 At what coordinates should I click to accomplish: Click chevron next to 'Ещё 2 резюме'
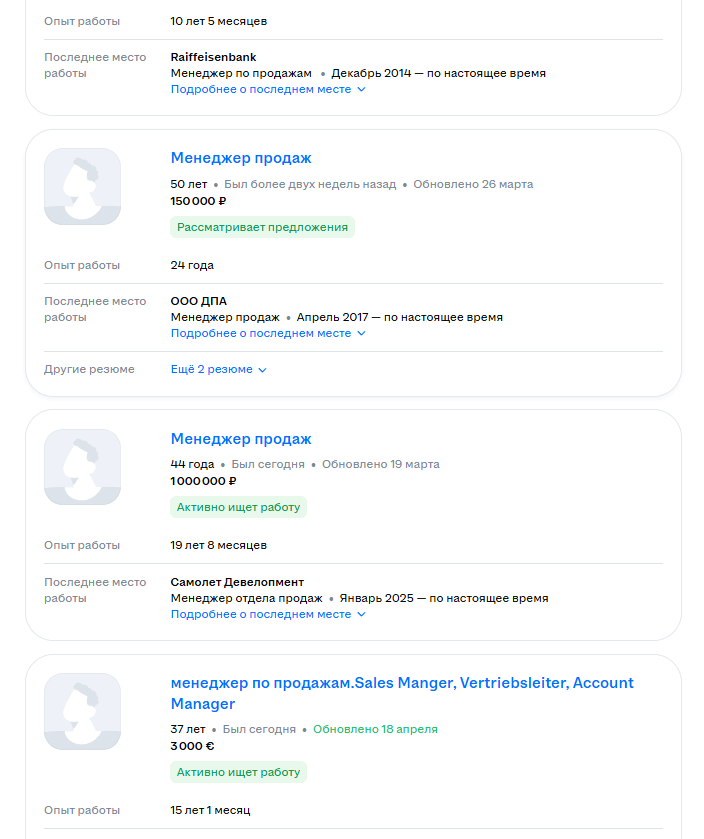coord(263,370)
